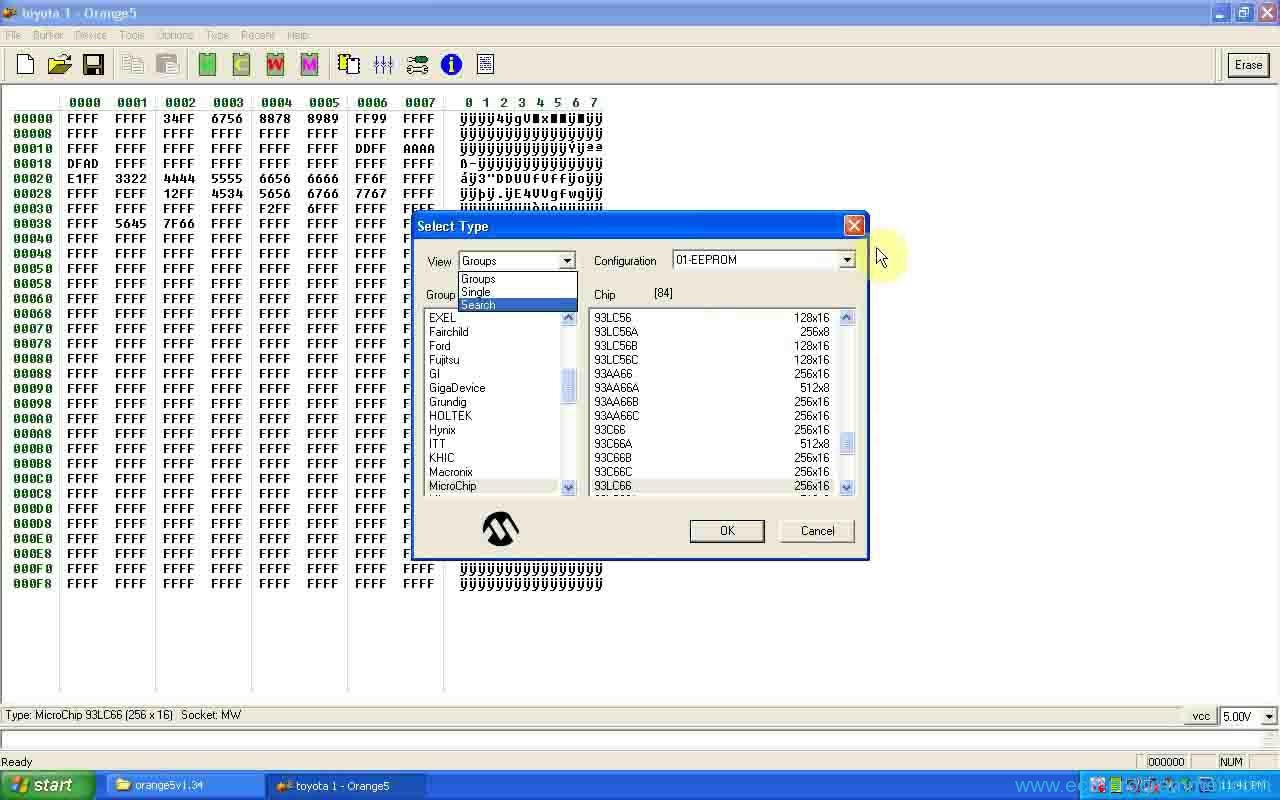This screenshot has height=800, width=1280.
Task: Open the vcc voltage 5.00V dropdown
Action: click(1269, 716)
